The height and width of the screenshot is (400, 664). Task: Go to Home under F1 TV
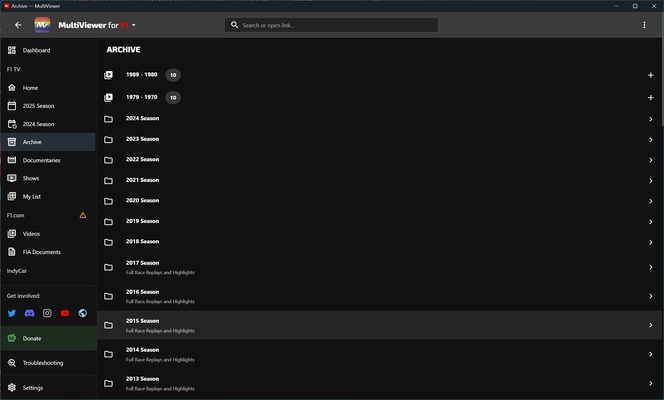click(48, 88)
